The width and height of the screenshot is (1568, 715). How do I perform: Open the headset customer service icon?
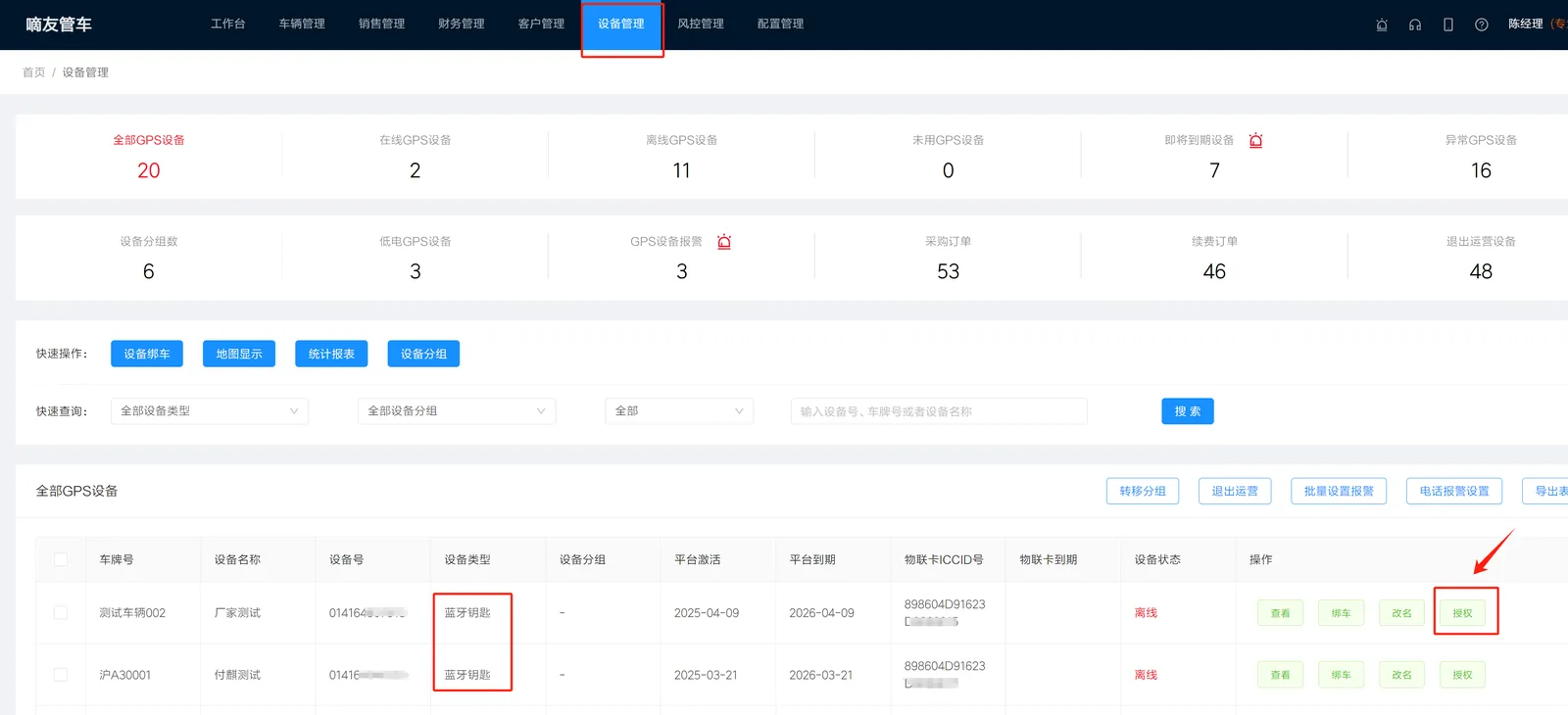(1415, 24)
